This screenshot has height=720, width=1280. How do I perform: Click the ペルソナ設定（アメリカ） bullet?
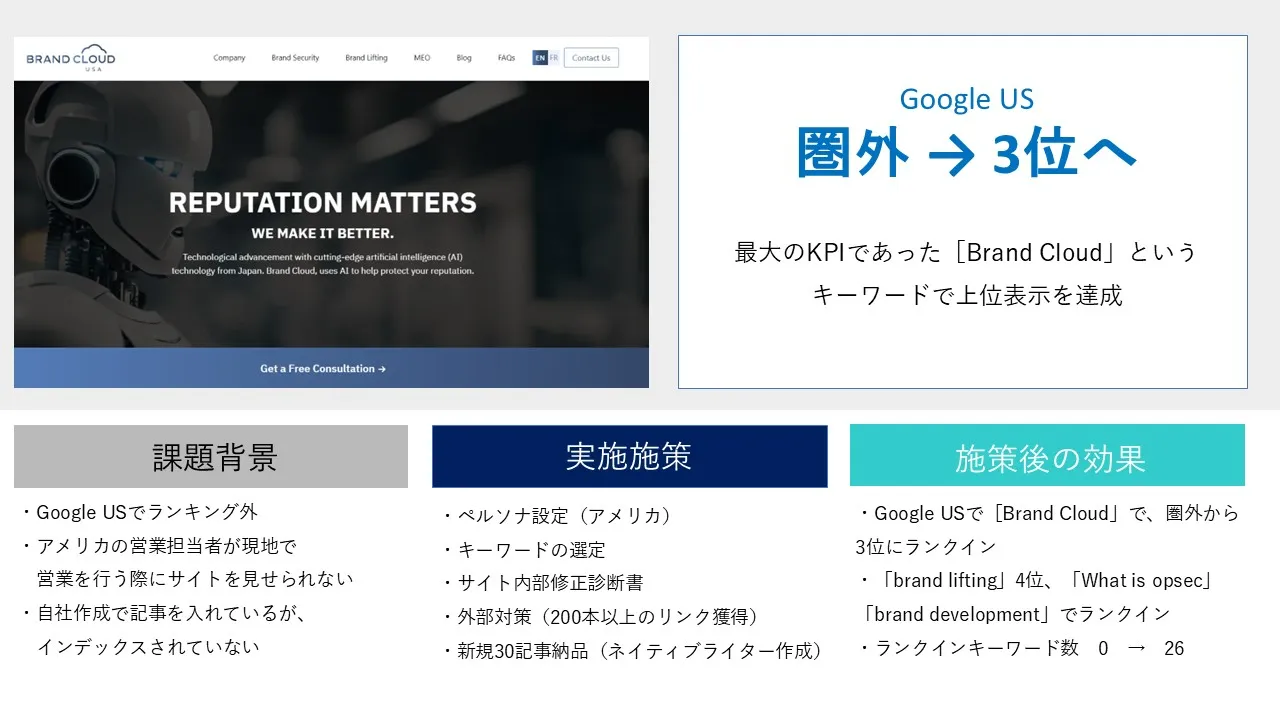[557, 516]
